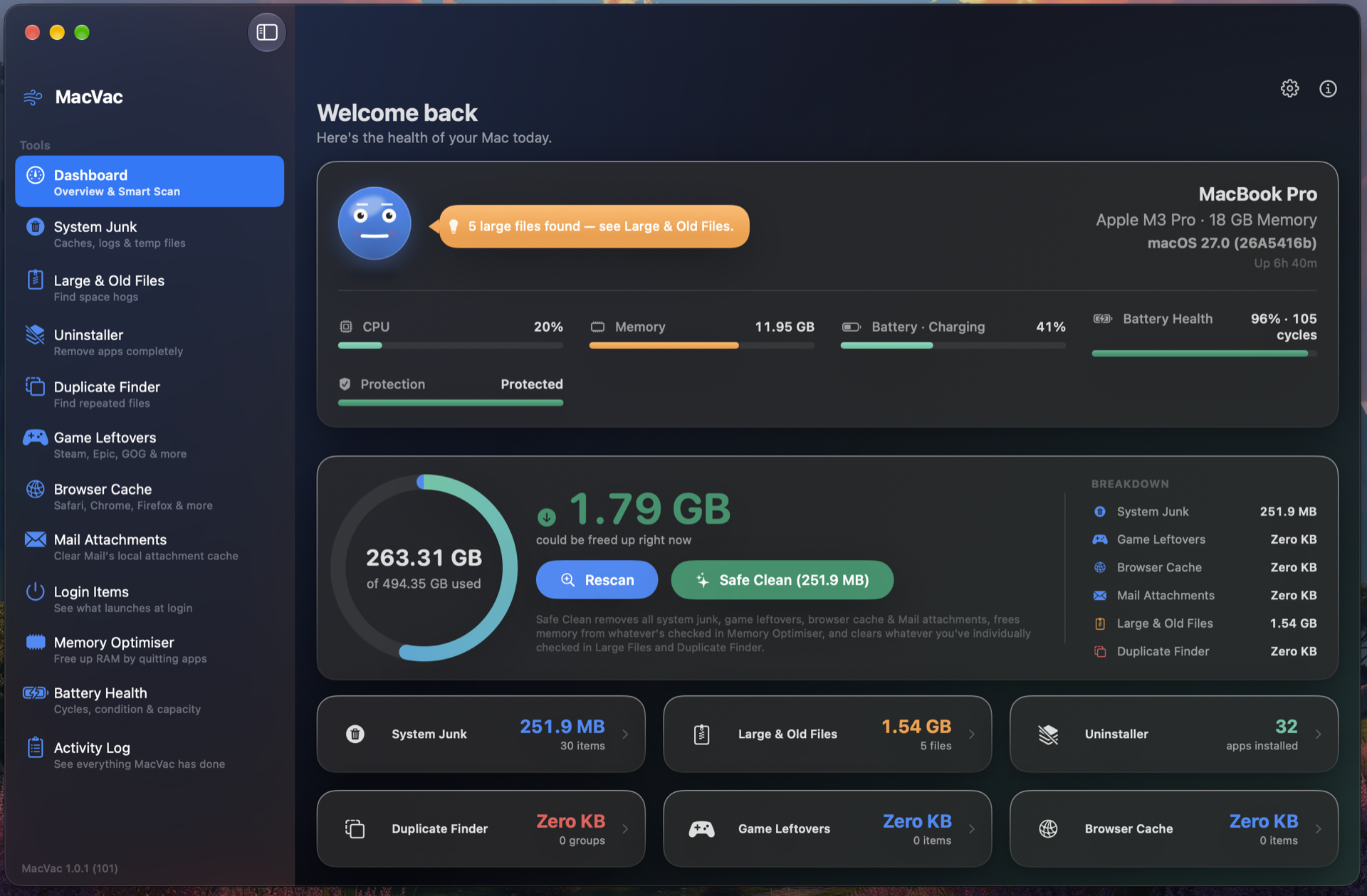Click the trash icon on System Junk card
1367x896 pixels.
355,734
